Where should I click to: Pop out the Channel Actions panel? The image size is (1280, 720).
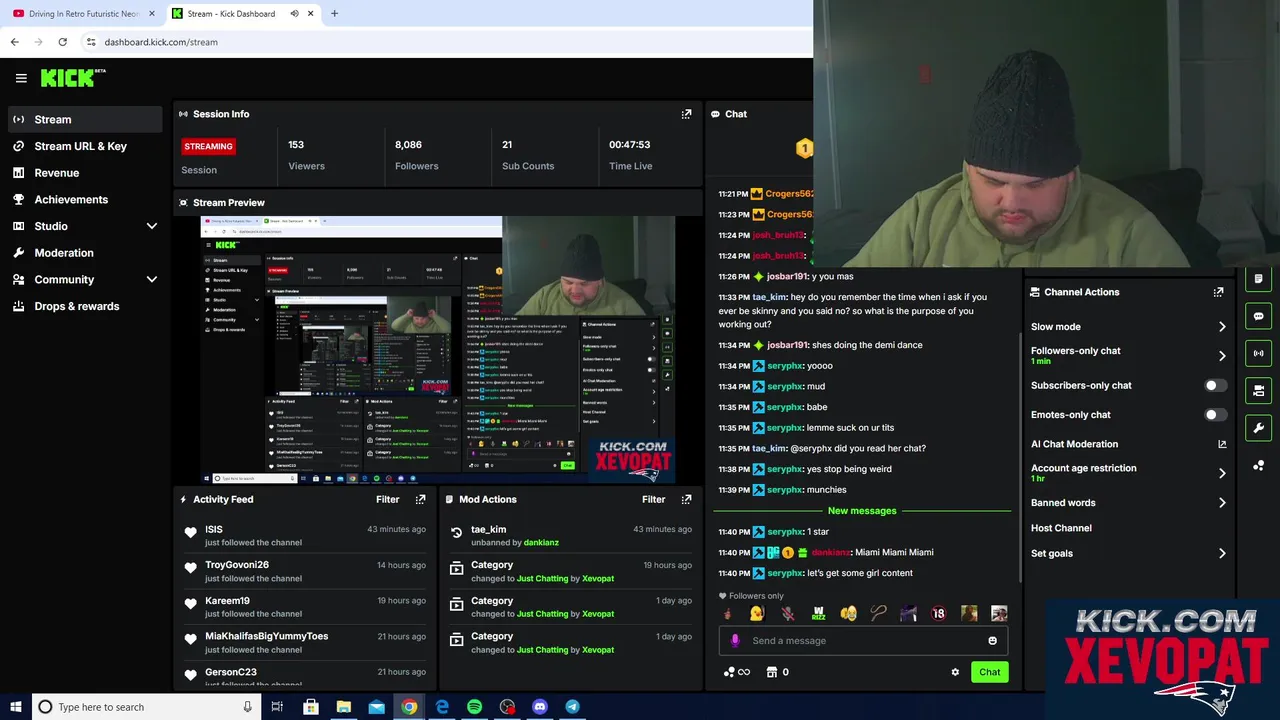click(x=1218, y=292)
